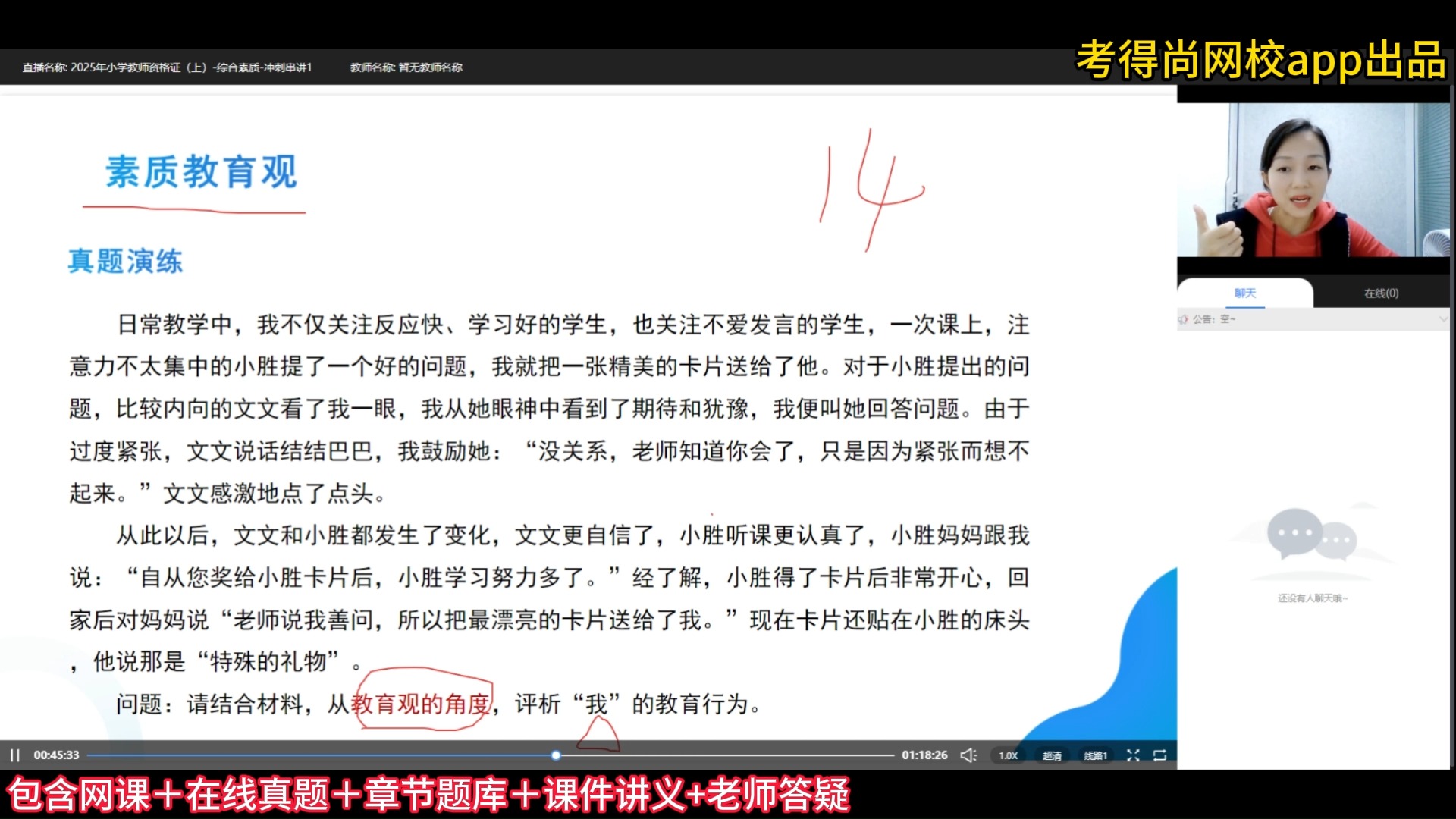Open the 超清 video quality selector

[x=1052, y=755]
